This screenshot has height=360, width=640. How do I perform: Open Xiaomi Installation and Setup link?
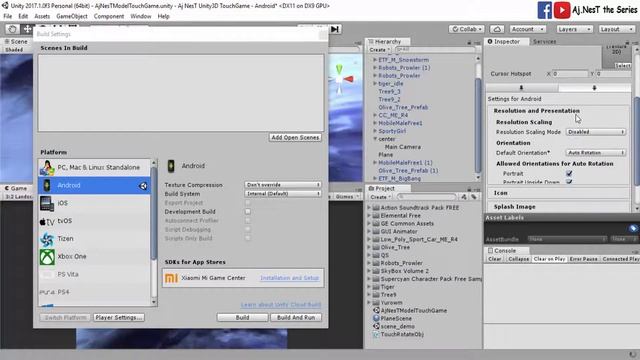(x=289, y=278)
